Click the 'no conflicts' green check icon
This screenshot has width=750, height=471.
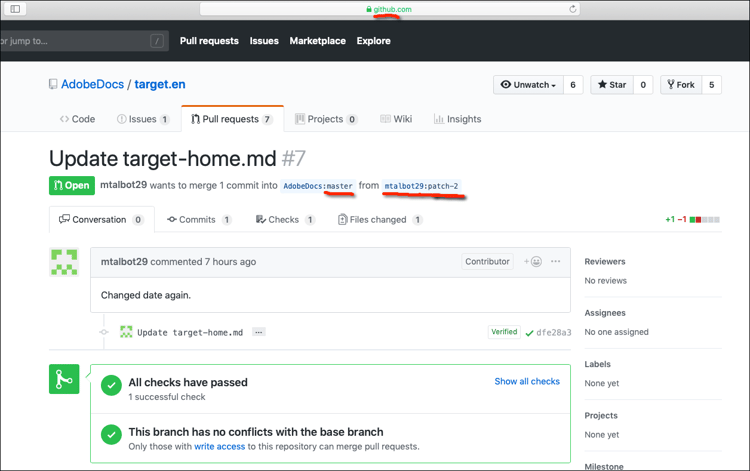[111, 435]
